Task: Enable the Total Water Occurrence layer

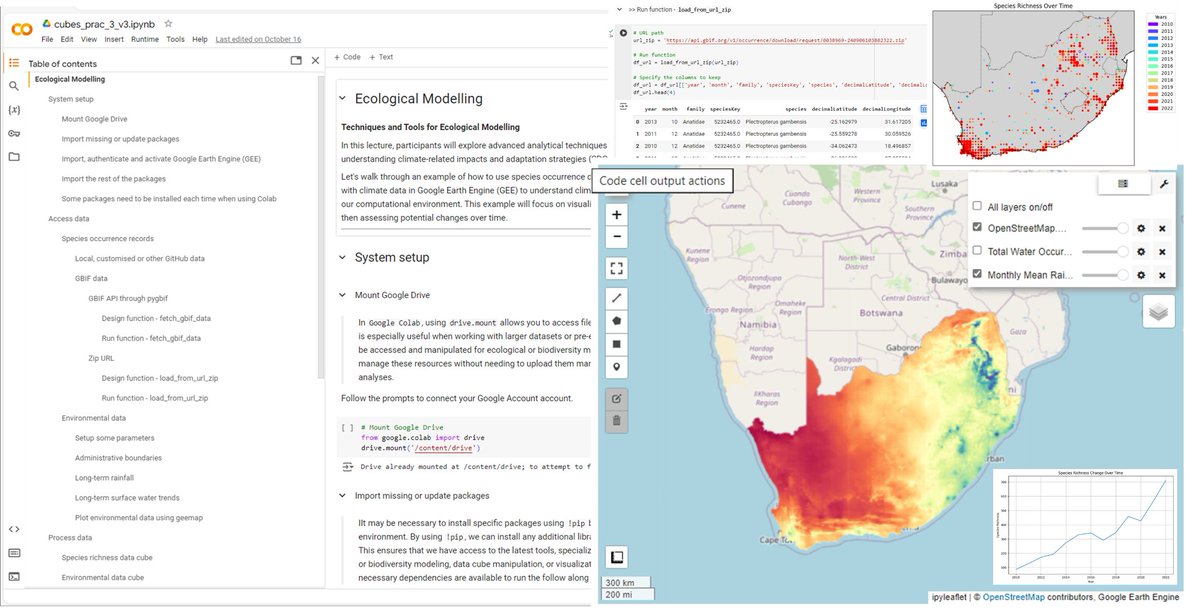Action: click(977, 250)
